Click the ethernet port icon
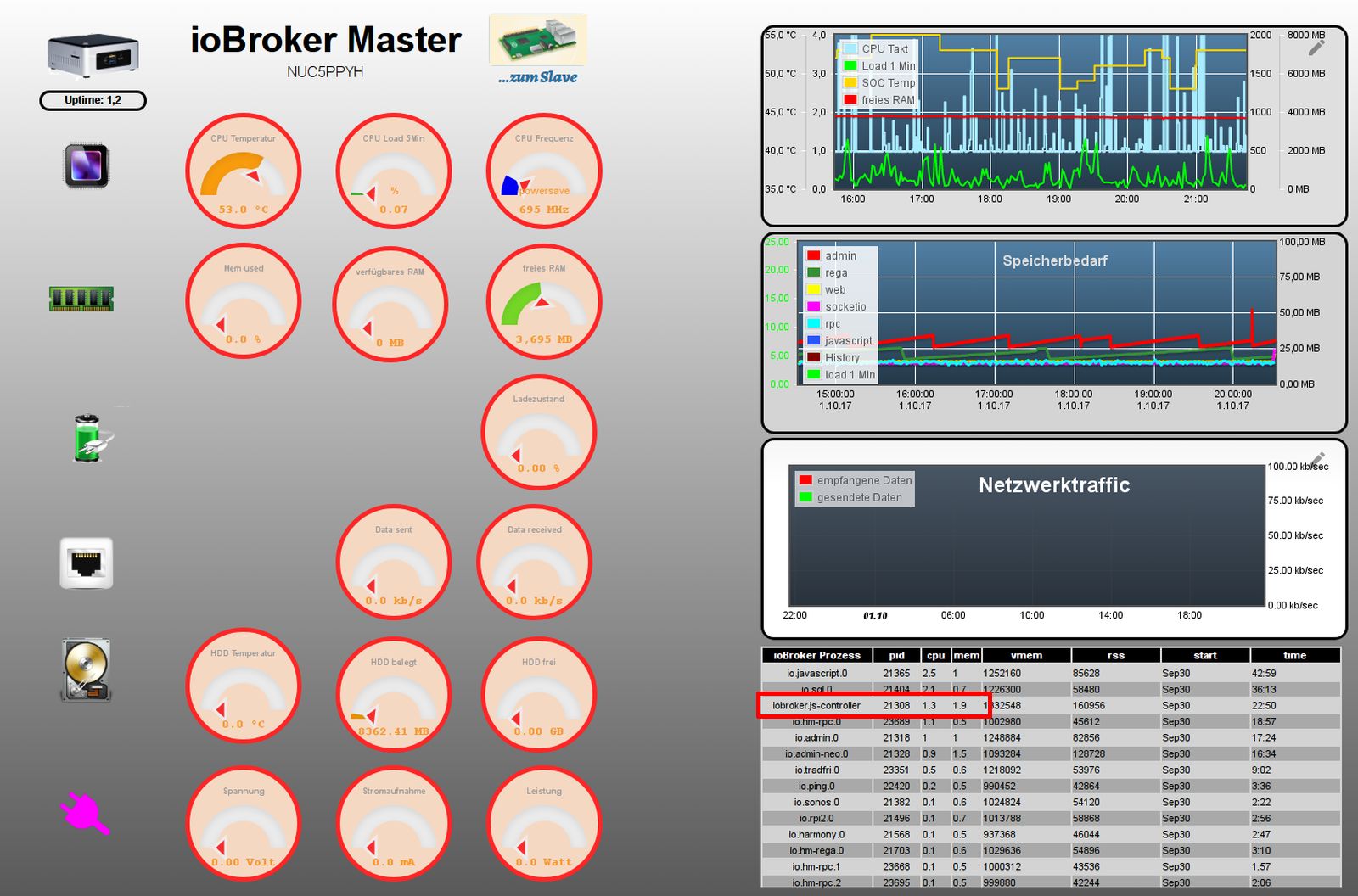The width and height of the screenshot is (1358, 896). (x=87, y=563)
